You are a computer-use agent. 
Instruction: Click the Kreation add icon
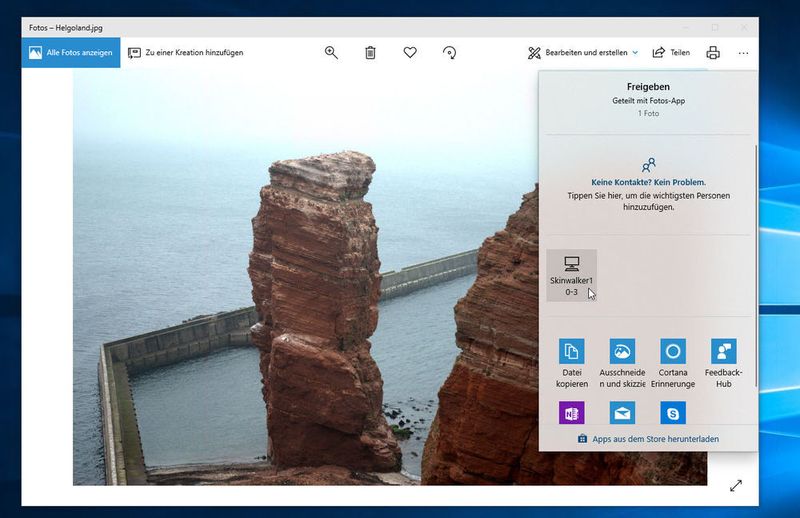[134, 53]
